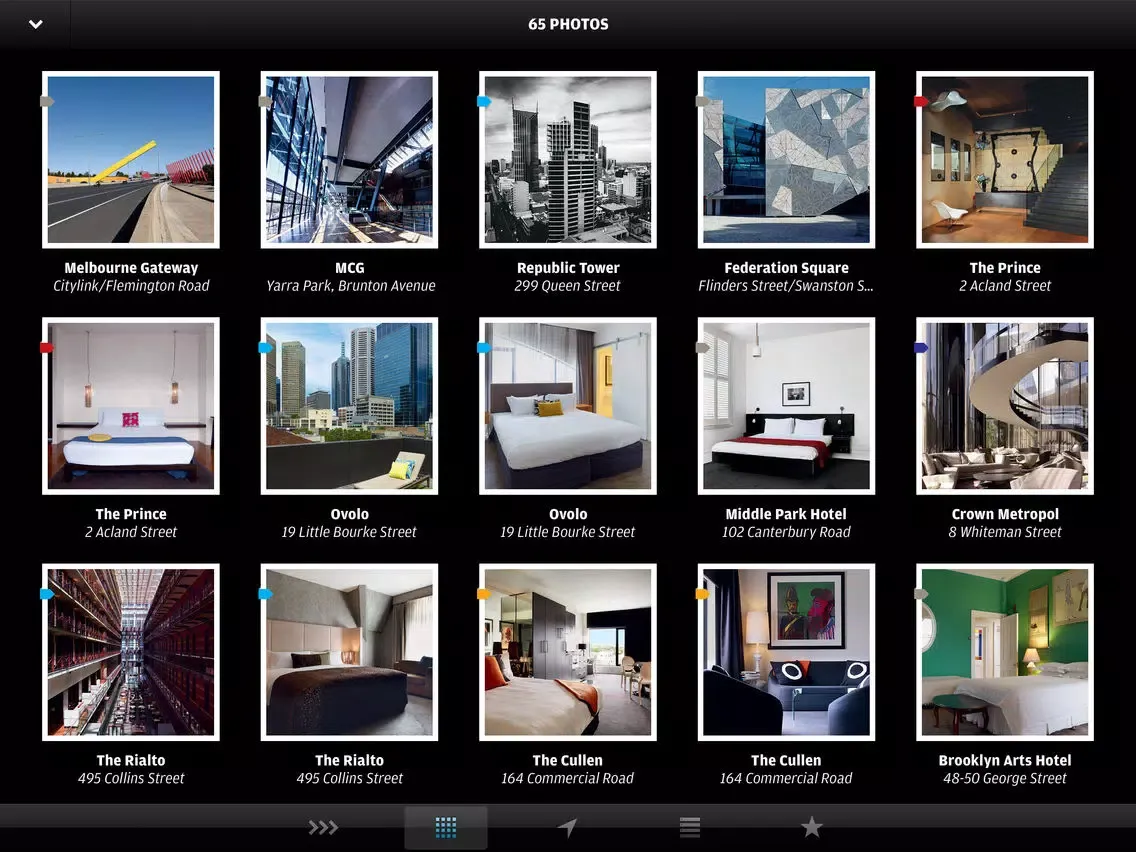Image resolution: width=1136 pixels, height=852 pixels.
Task: Click the grey tag on Melbourne Gateway
Action: [x=47, y=101]
